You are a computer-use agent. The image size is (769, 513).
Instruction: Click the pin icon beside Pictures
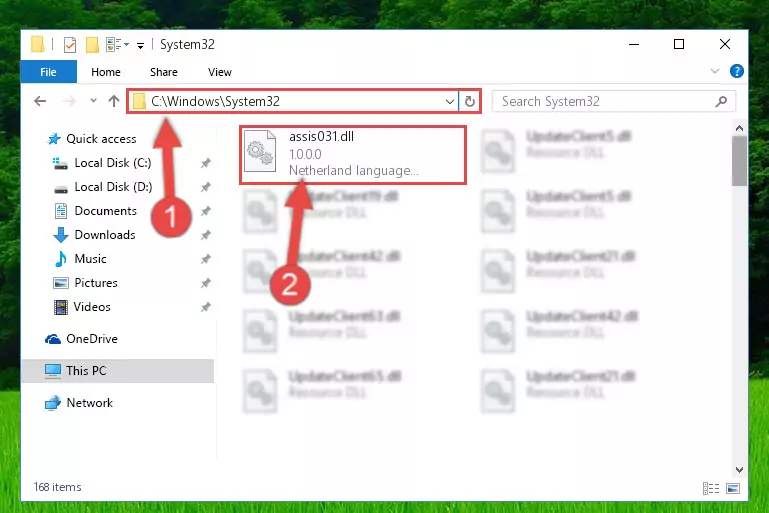(205, 283)
